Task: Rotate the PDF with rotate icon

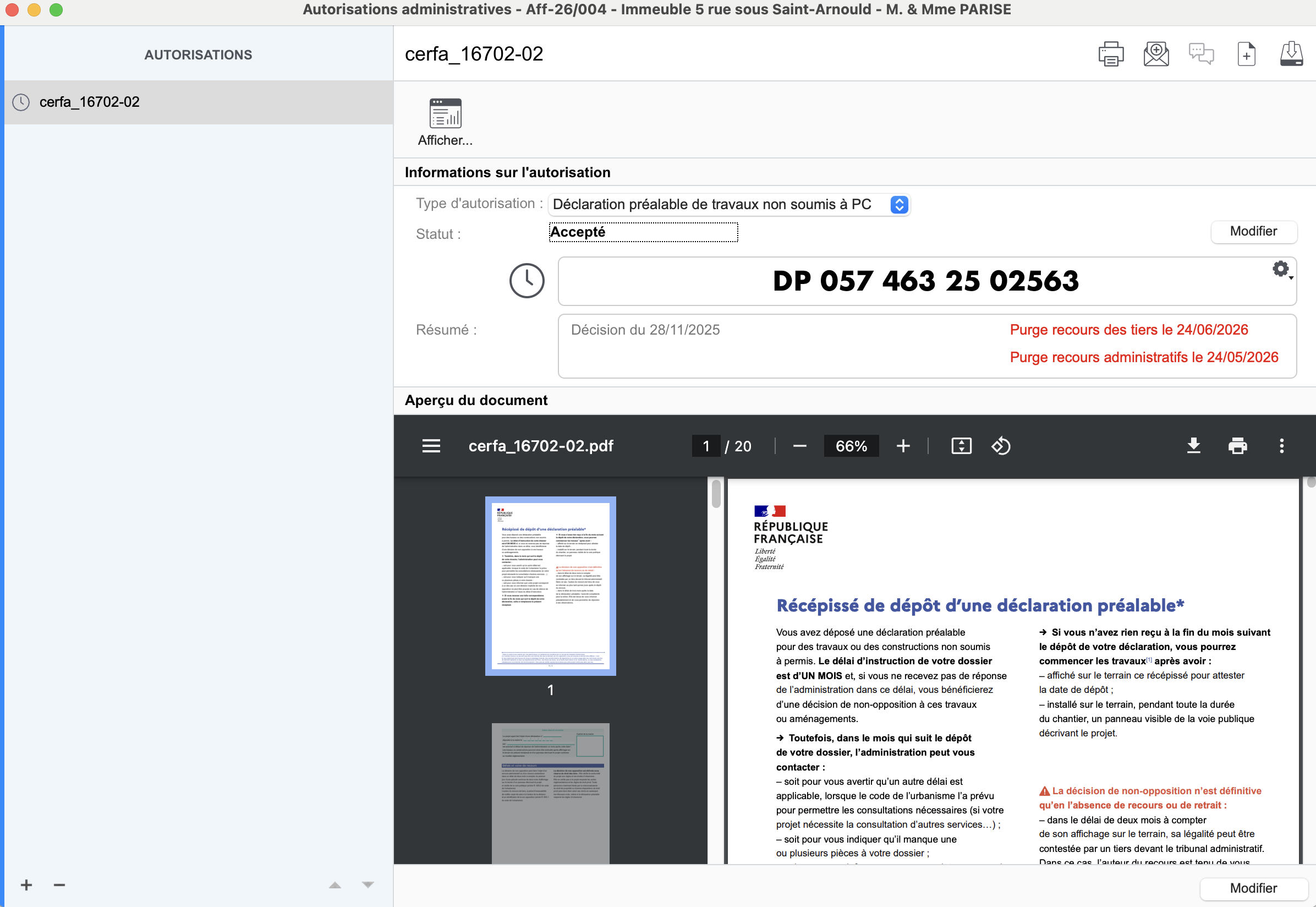Action: coord(1001,446)
